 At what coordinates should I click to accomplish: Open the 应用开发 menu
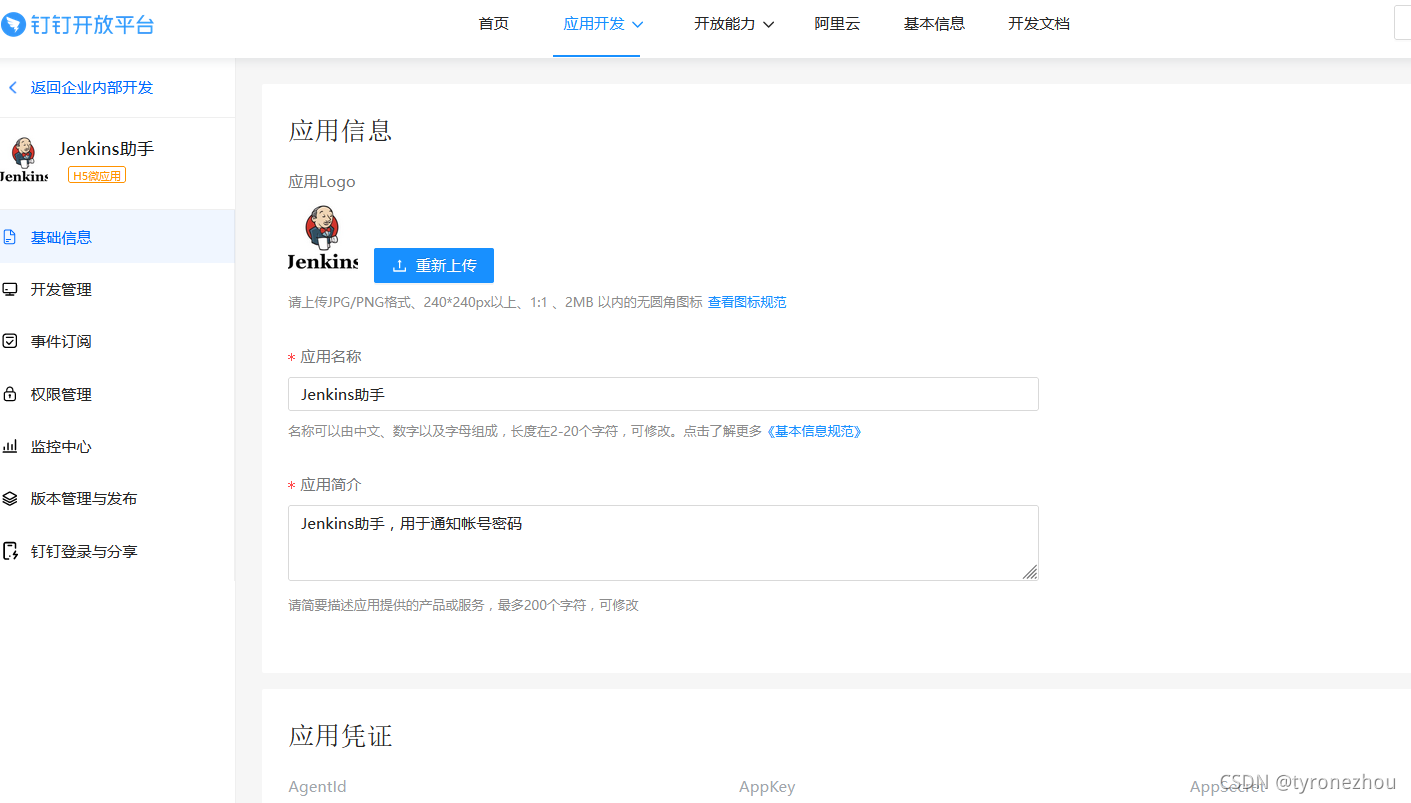594,24
